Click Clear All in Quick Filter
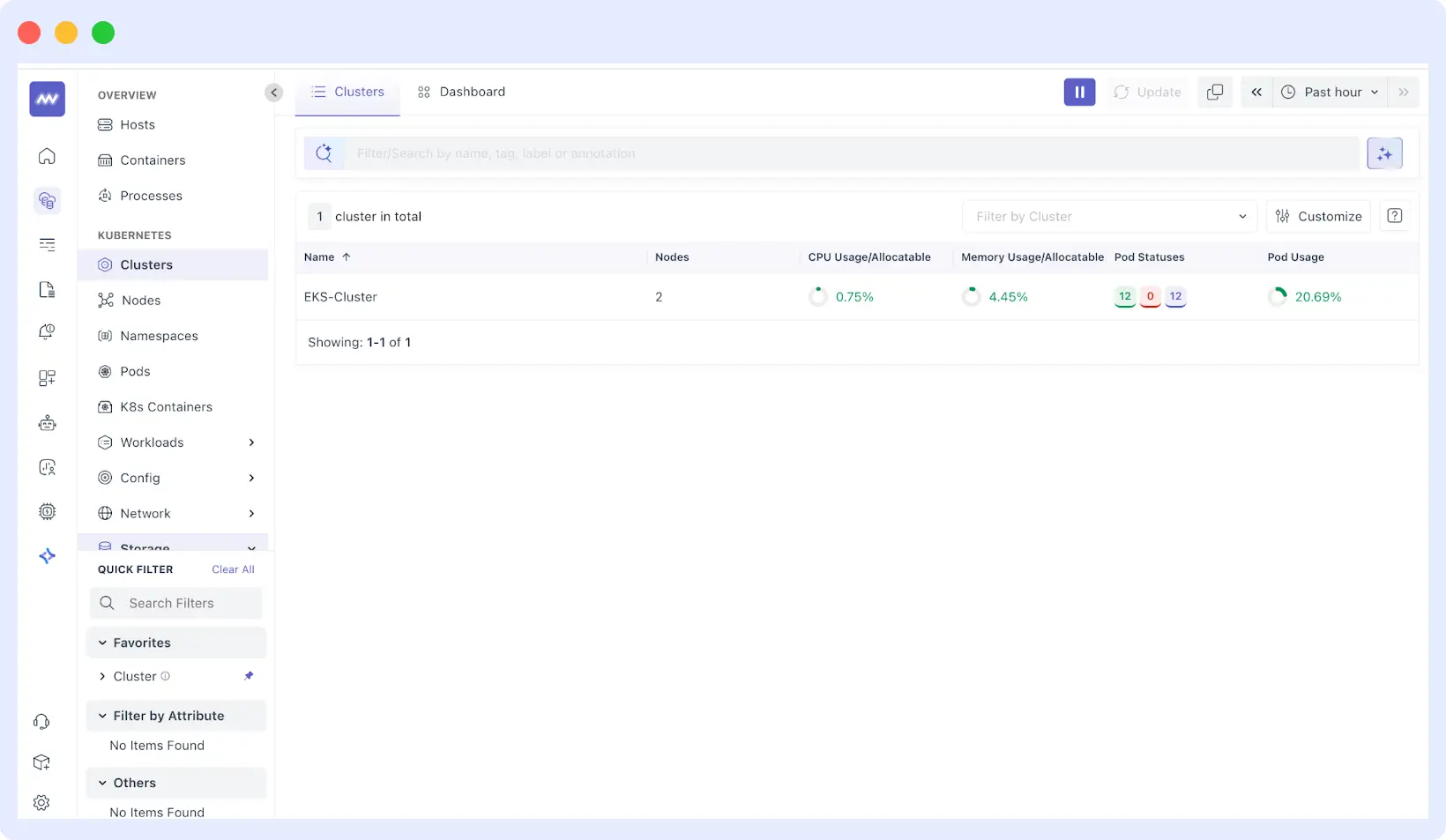Screen dimensions: 1446x840 pos(232,569)
